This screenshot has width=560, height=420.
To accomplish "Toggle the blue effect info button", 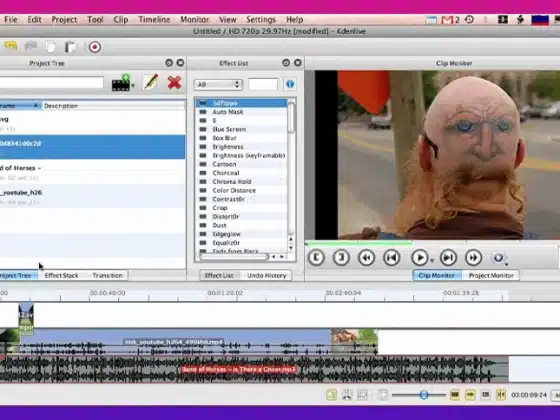I will click(x=290, y=84).
